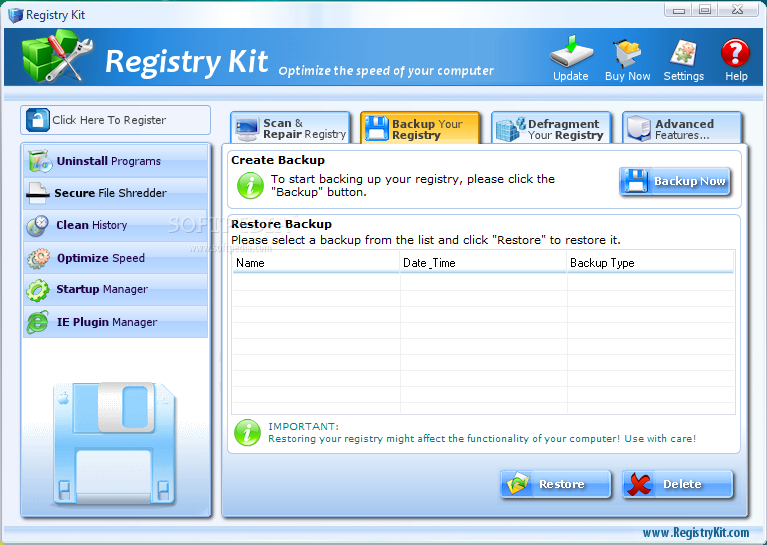The image size is (767, 545).
Task: Click the padlock icon beside Click Here To Register
Action: 38,120
